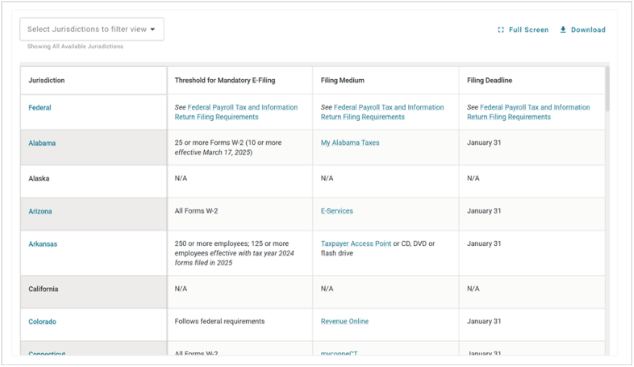Open the My Alabama Taxes link
The image size is (634, 367).
350,143
